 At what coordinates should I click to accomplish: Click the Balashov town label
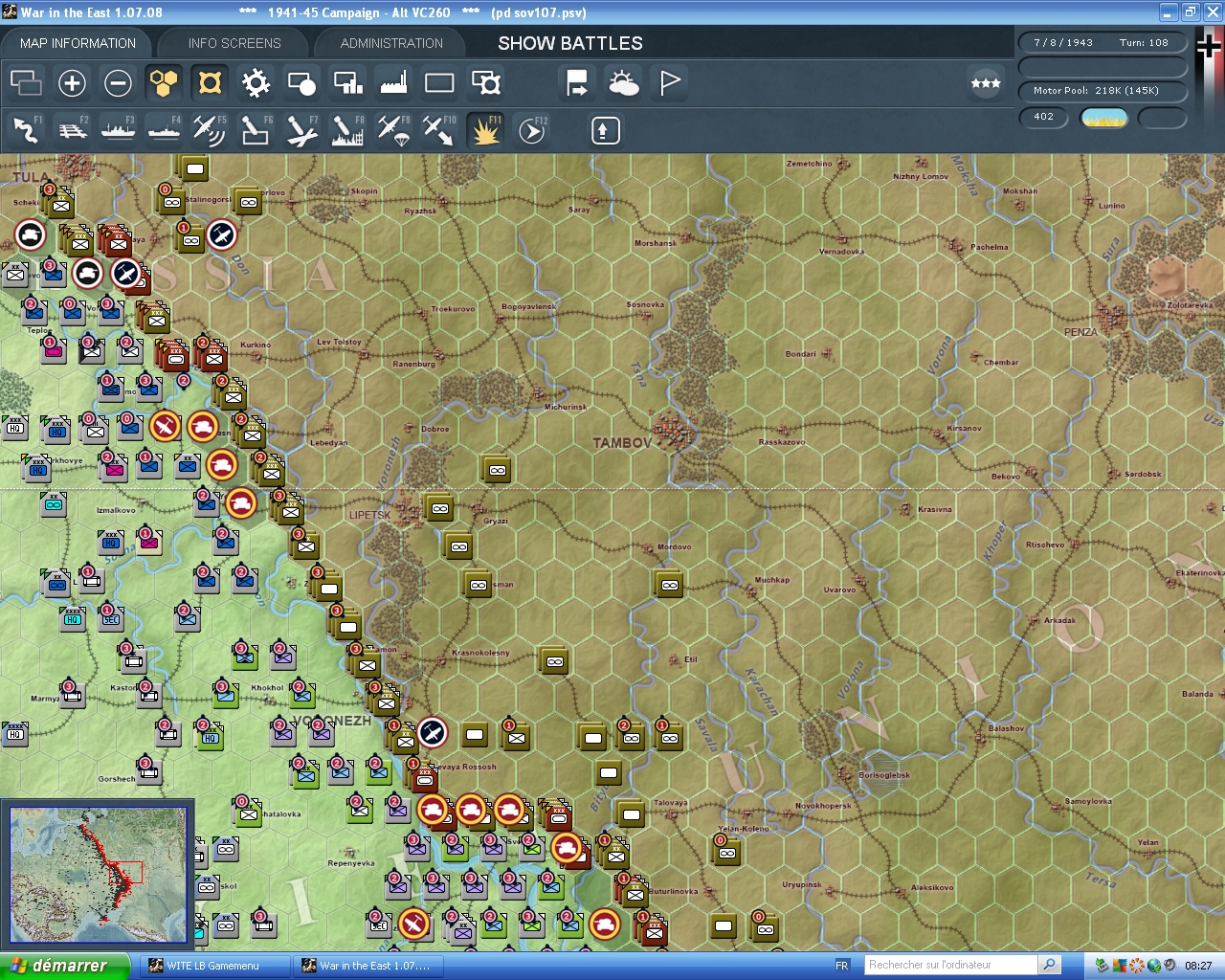[1006, 728]
